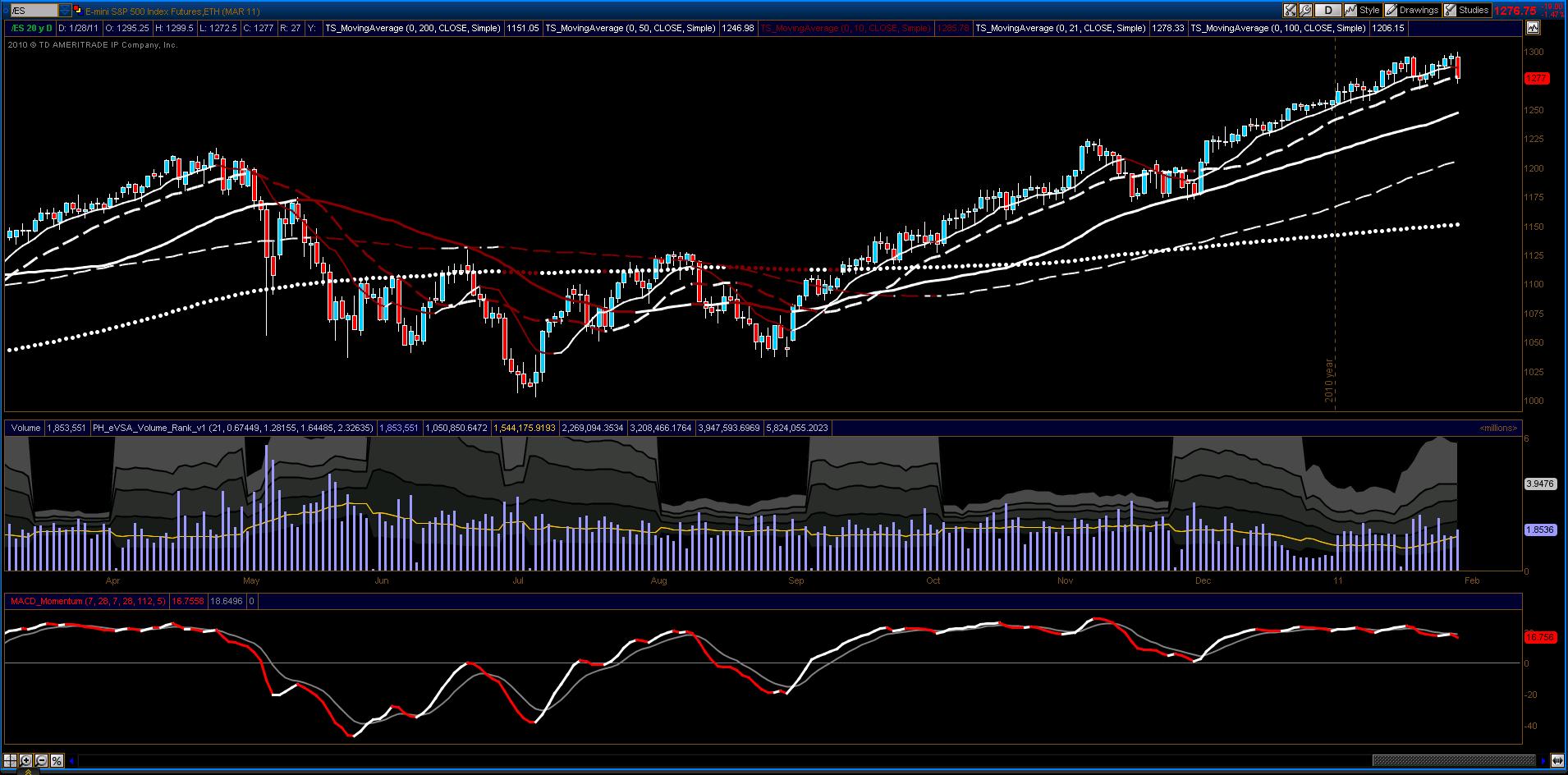The image size is (1568, 775).
Task: Open the share/tools flask icon in top toolbar
Action: tap(1291, 11)
